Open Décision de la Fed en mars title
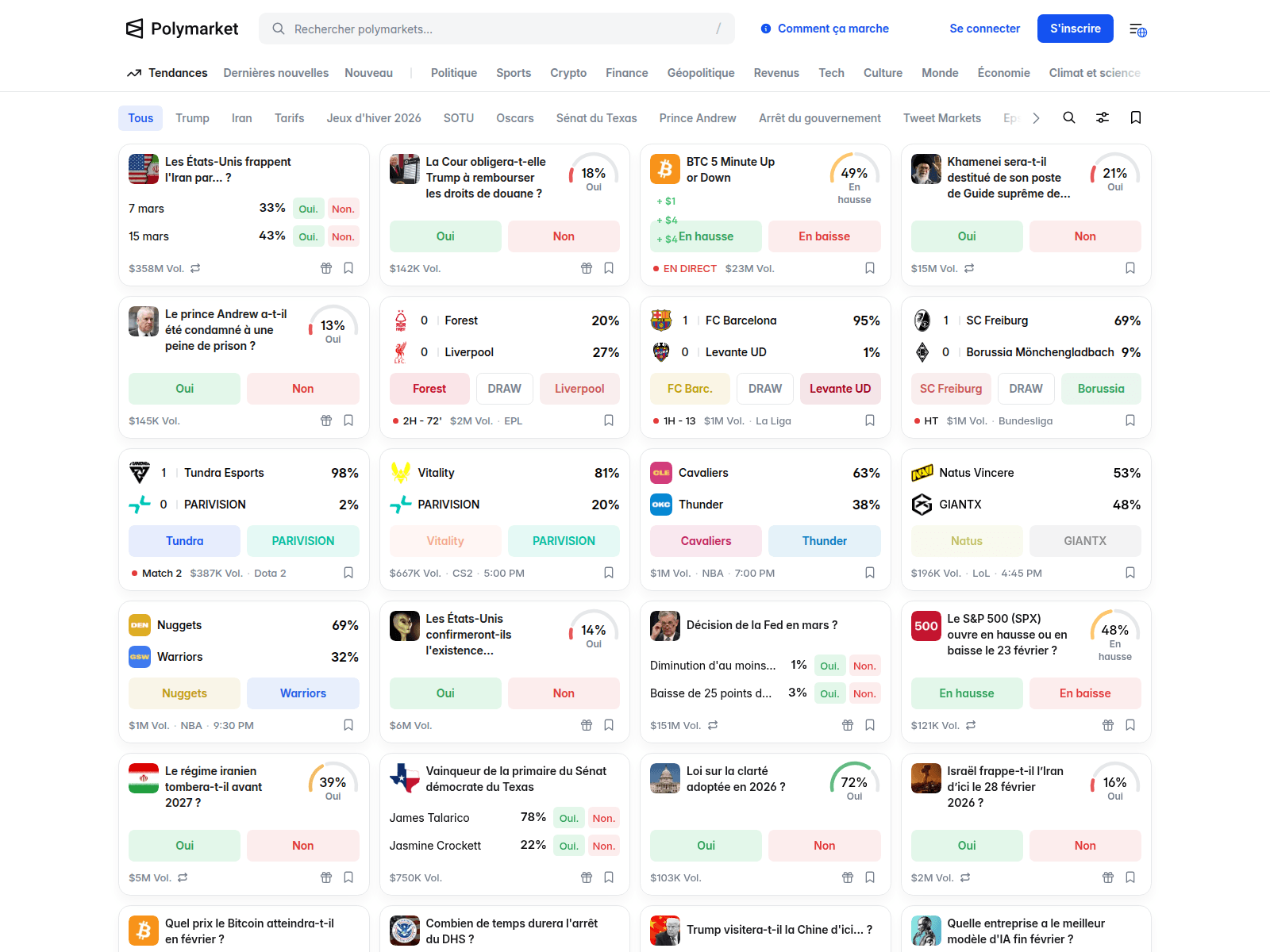 click(x=762, y=625)
